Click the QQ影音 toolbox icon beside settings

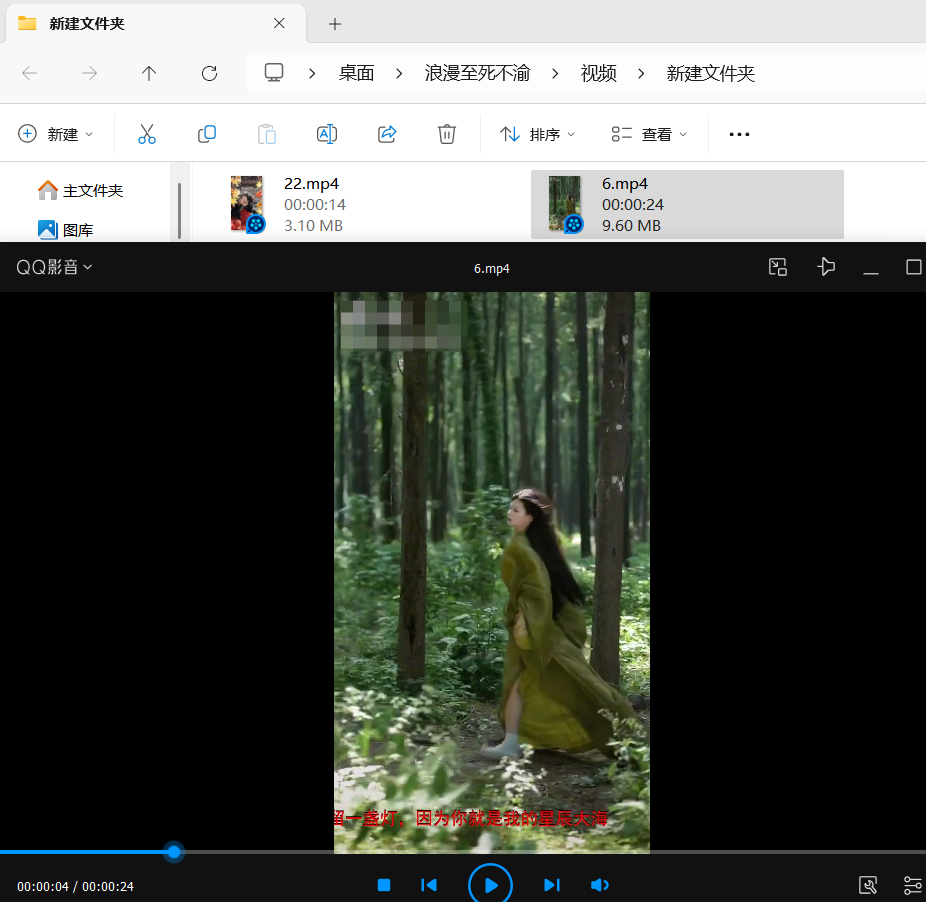point(868,885)
